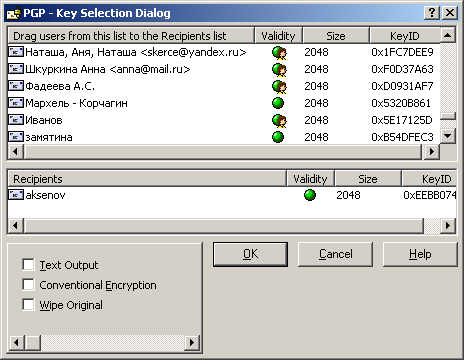This screenshot has width=464, height=360.
Task: Click right arrow of options panel scrollbar
Action: [x=192, y=342]
